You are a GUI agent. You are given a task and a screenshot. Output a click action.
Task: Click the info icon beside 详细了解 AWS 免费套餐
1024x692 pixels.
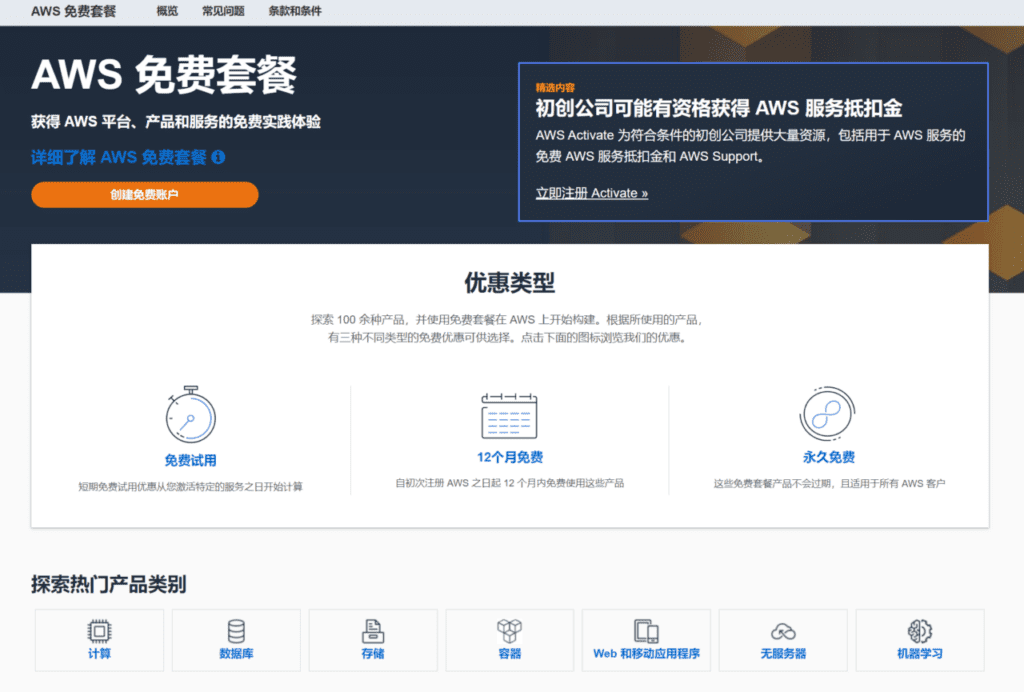[219, 157]
